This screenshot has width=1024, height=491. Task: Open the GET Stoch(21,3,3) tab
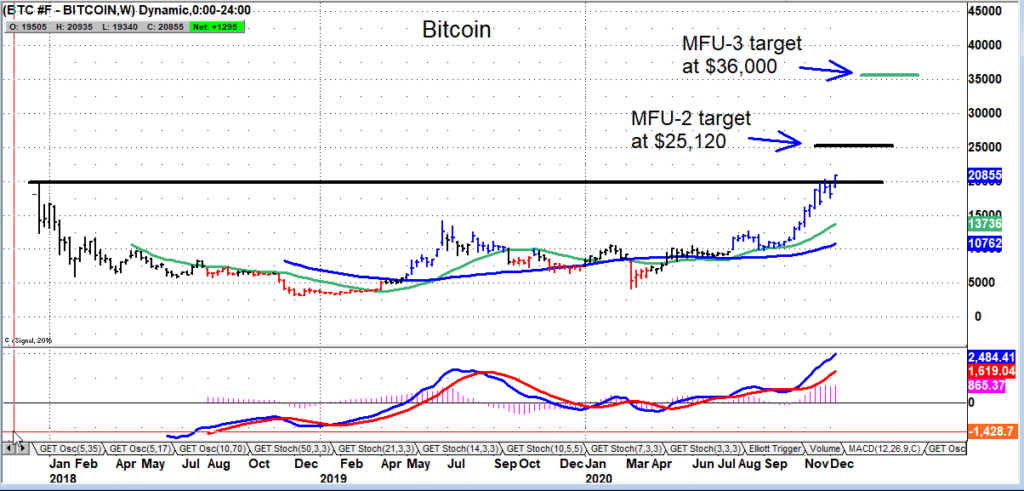tap(378, 449)
